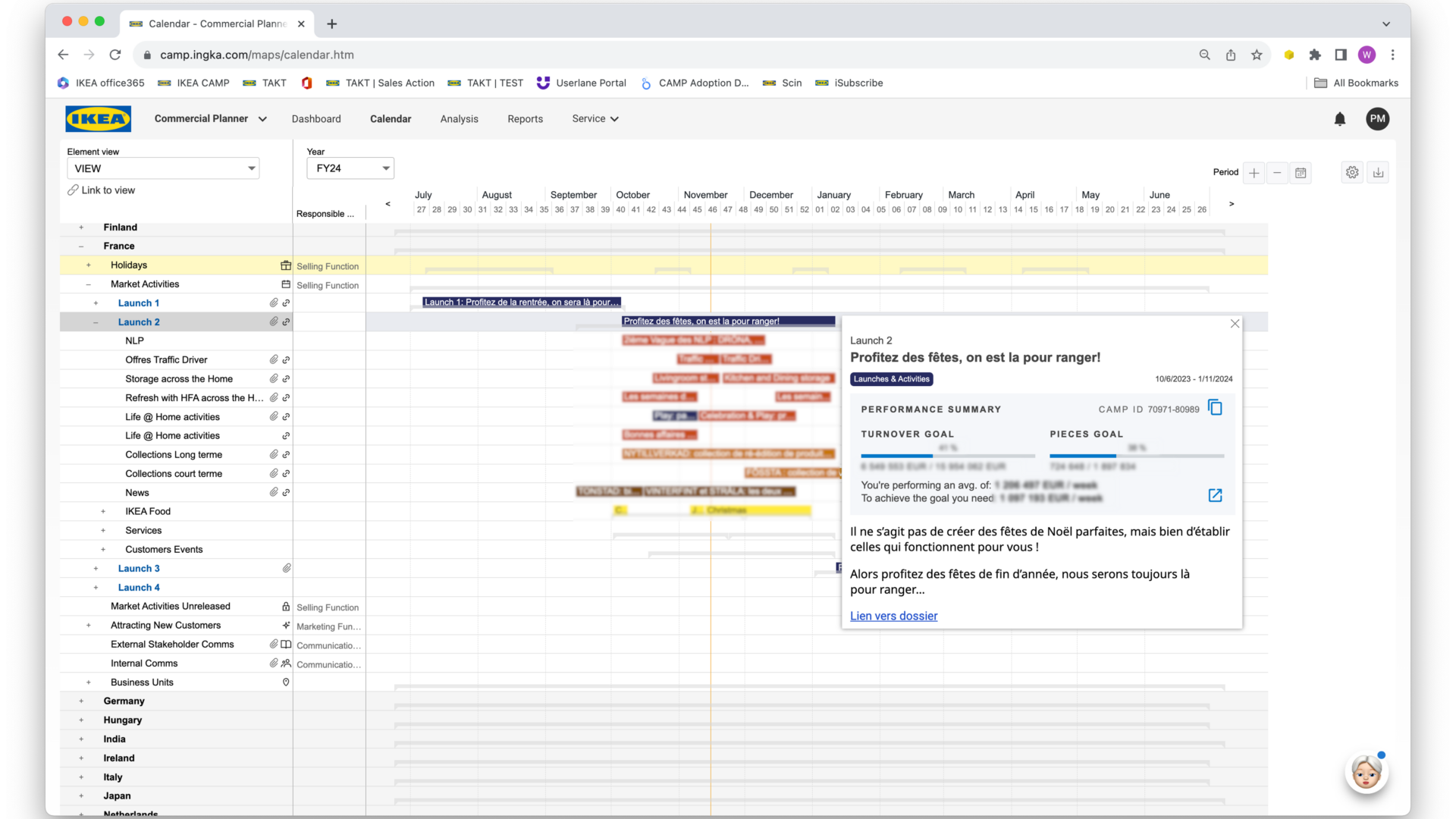1456x819 pixels.
Task: Close the Launch 2 details popup
Action: [x=1235, y=324]
